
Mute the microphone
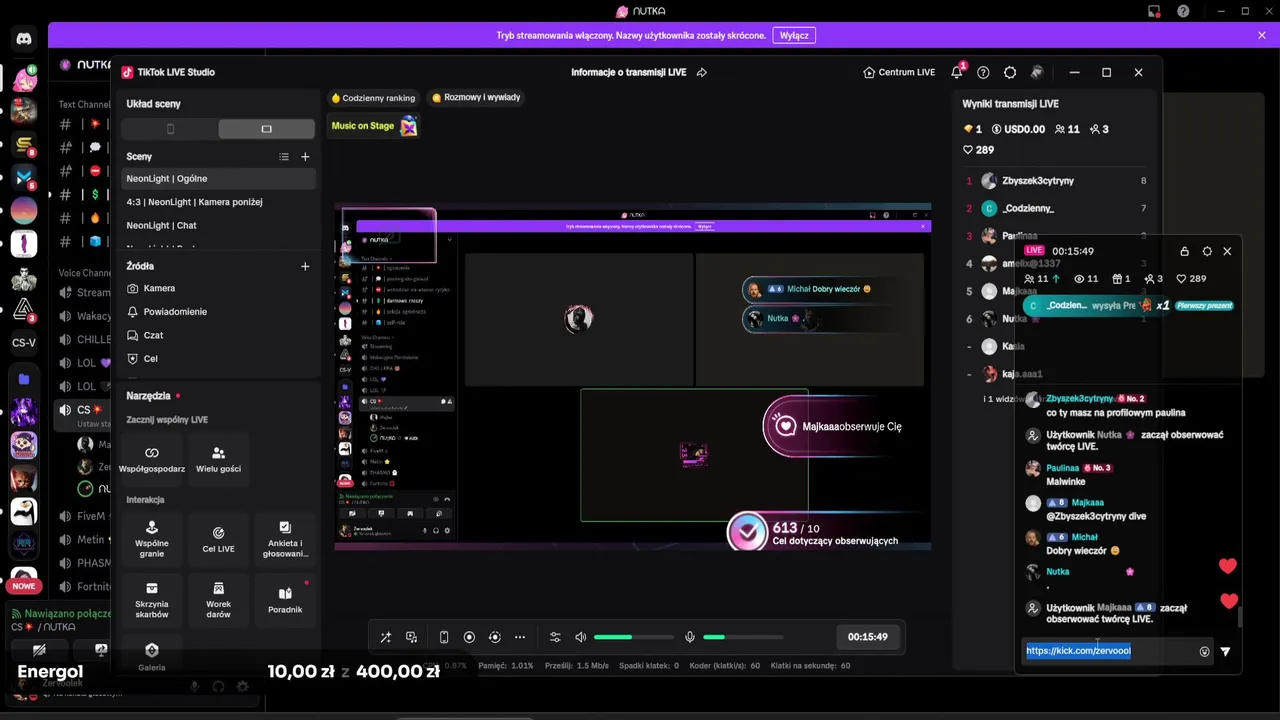pos(689,637)
